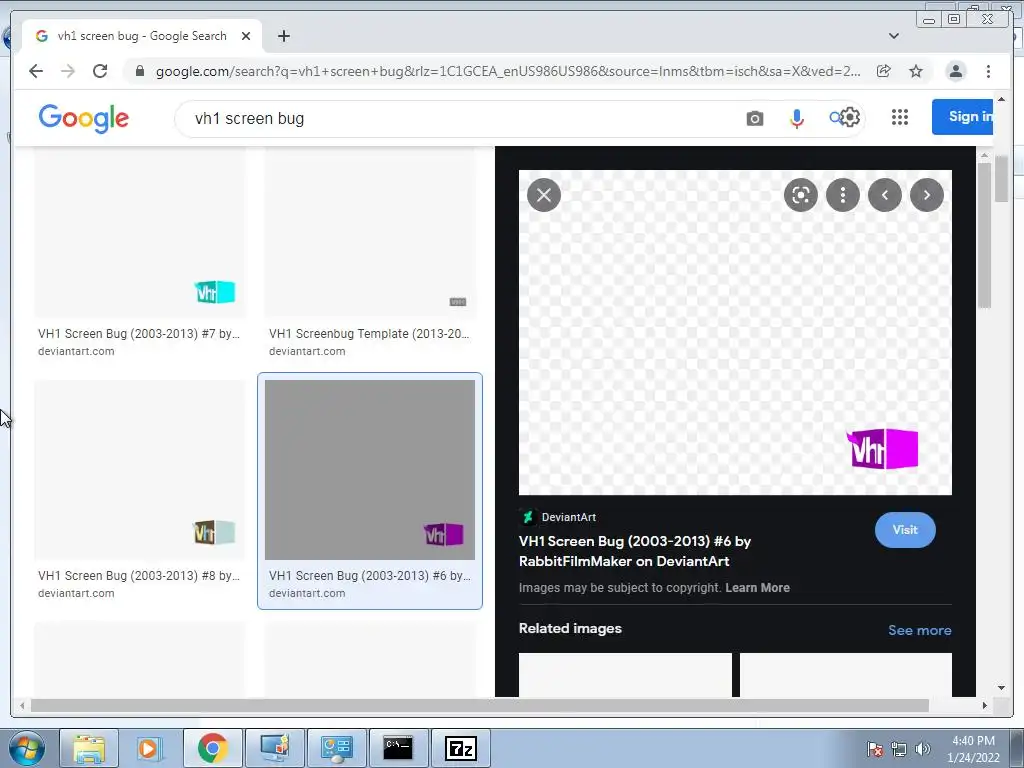
Task: Open the DeviantArt source label
Action: 558,517
